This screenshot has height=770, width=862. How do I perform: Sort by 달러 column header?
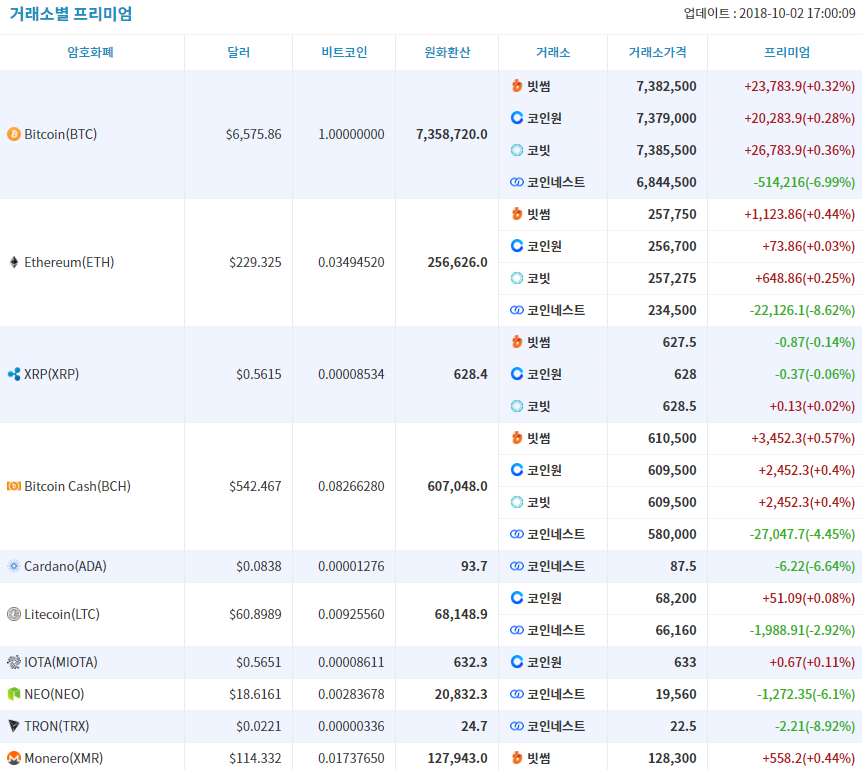tap(239, 52)
